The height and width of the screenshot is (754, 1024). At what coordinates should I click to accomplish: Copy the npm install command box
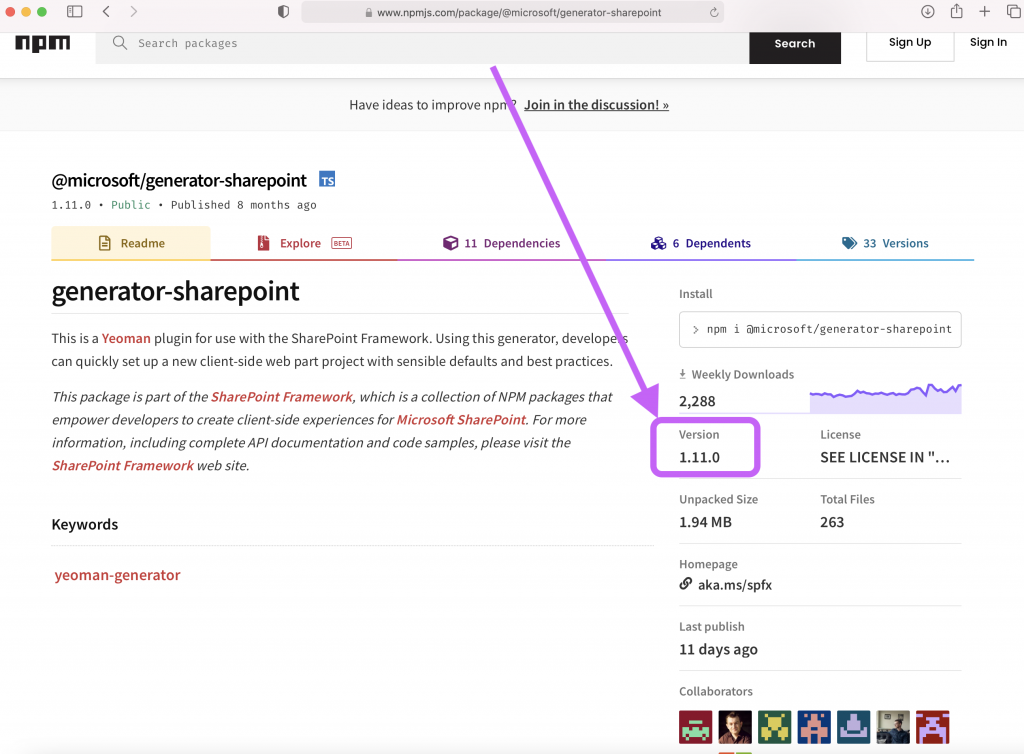click(820, 330)
